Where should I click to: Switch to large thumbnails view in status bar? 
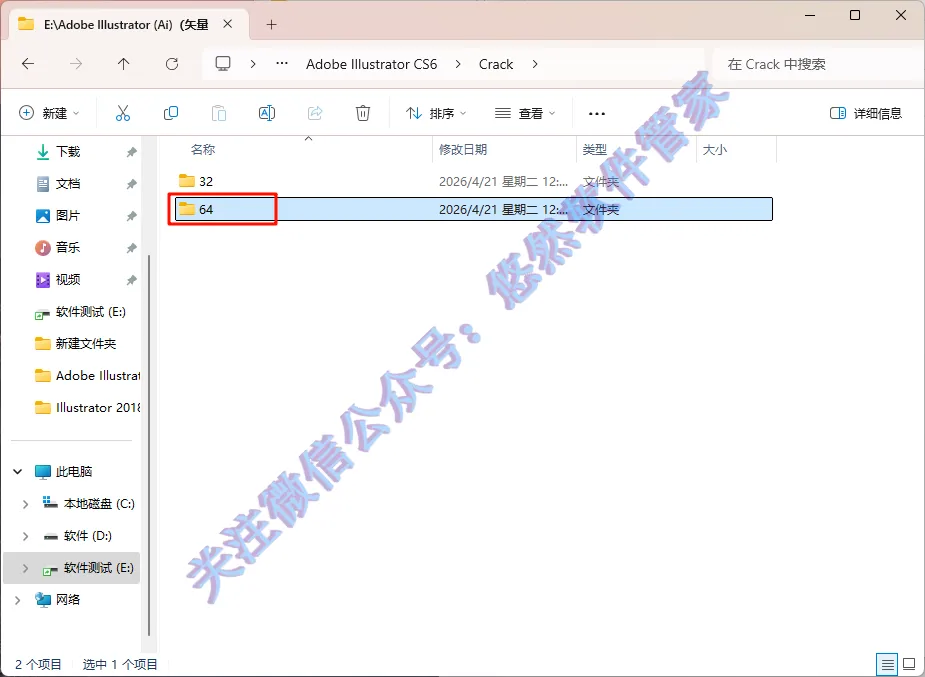[x=909, y=665]
